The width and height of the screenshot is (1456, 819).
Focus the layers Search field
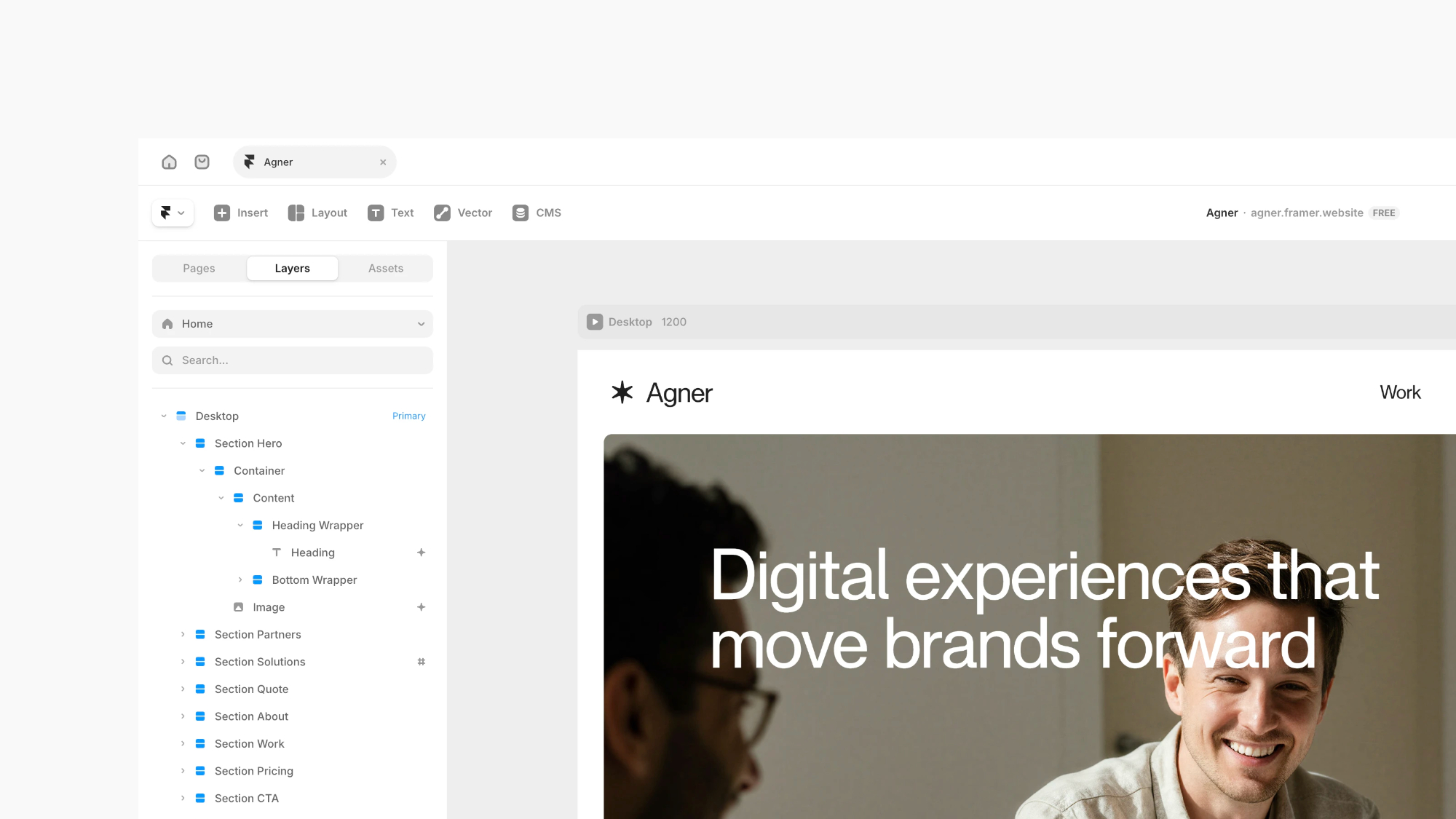(x=293, y=360)
